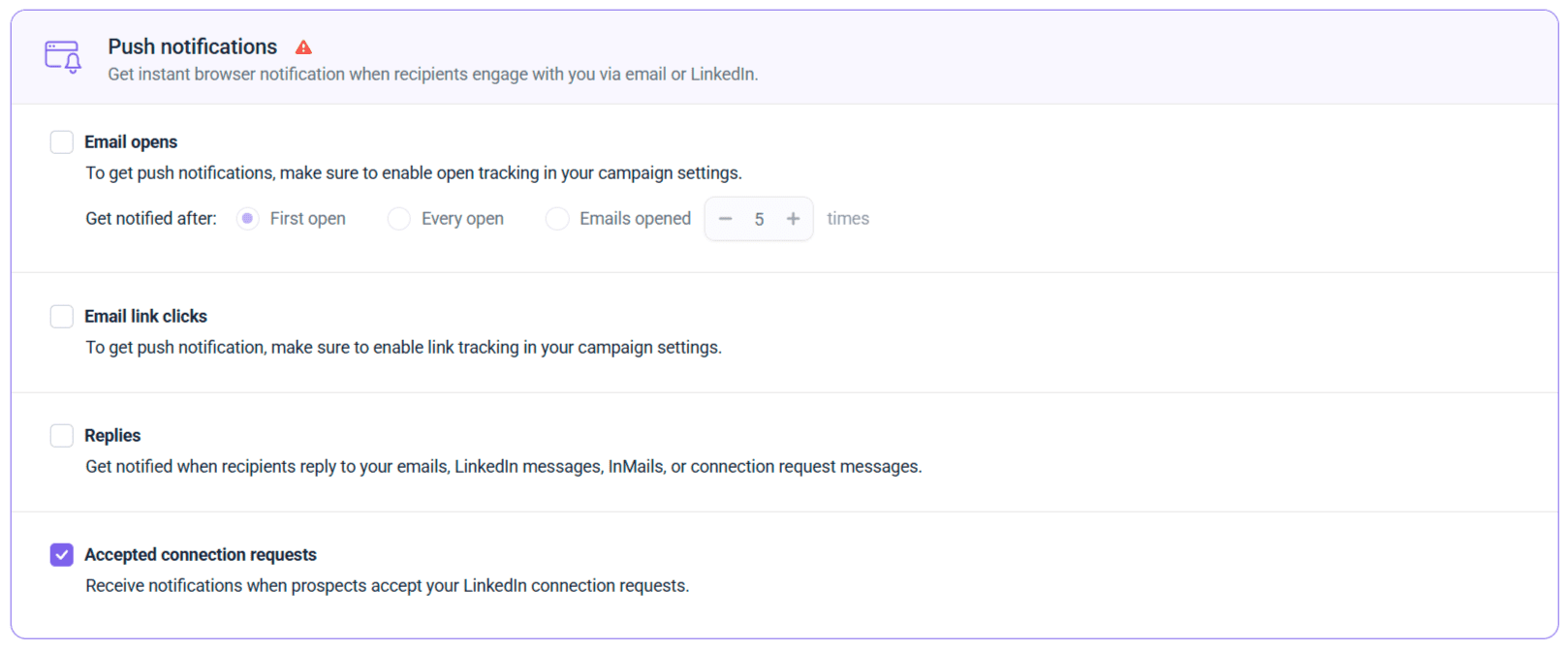This screenshot has height=651, width=1568.
Task: Click the Push notifications heading
Action: [192, 46]
